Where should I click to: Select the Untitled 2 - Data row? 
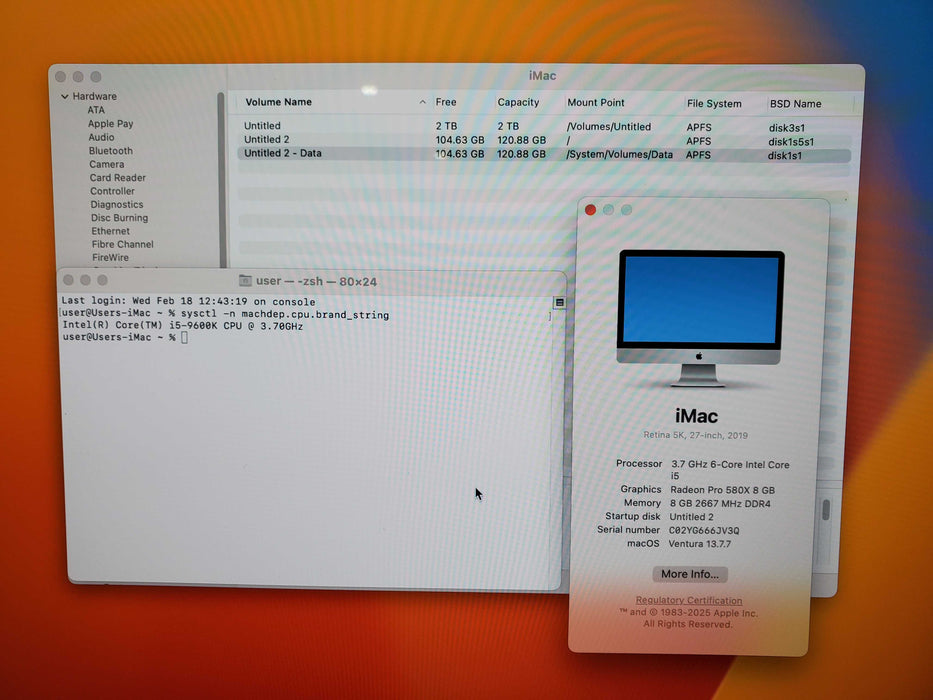[x=544, y=155]
